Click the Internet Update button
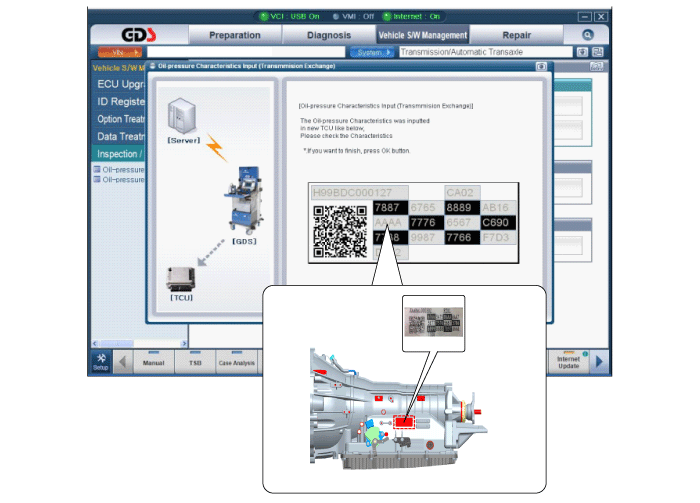 [568, 361]
